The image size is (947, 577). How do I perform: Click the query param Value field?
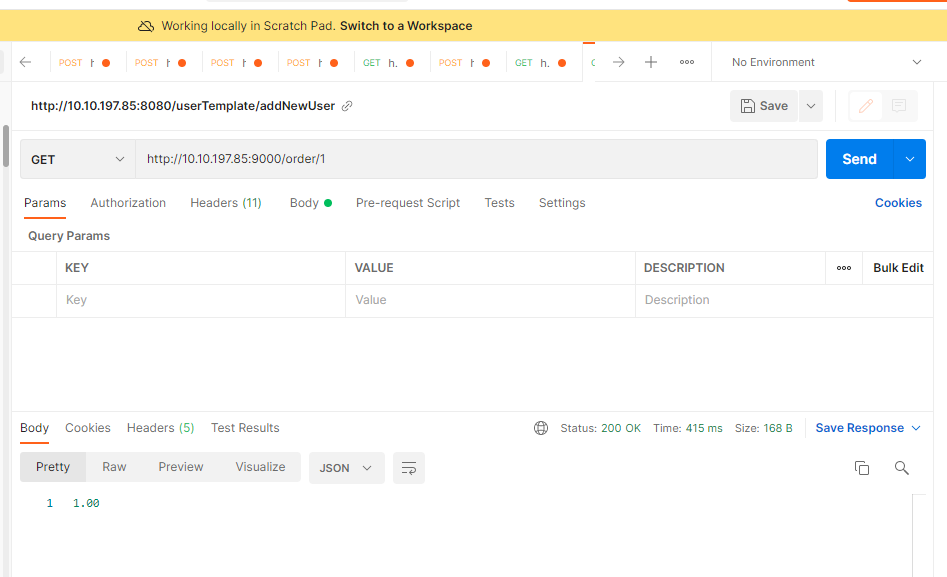coord(490,300)
